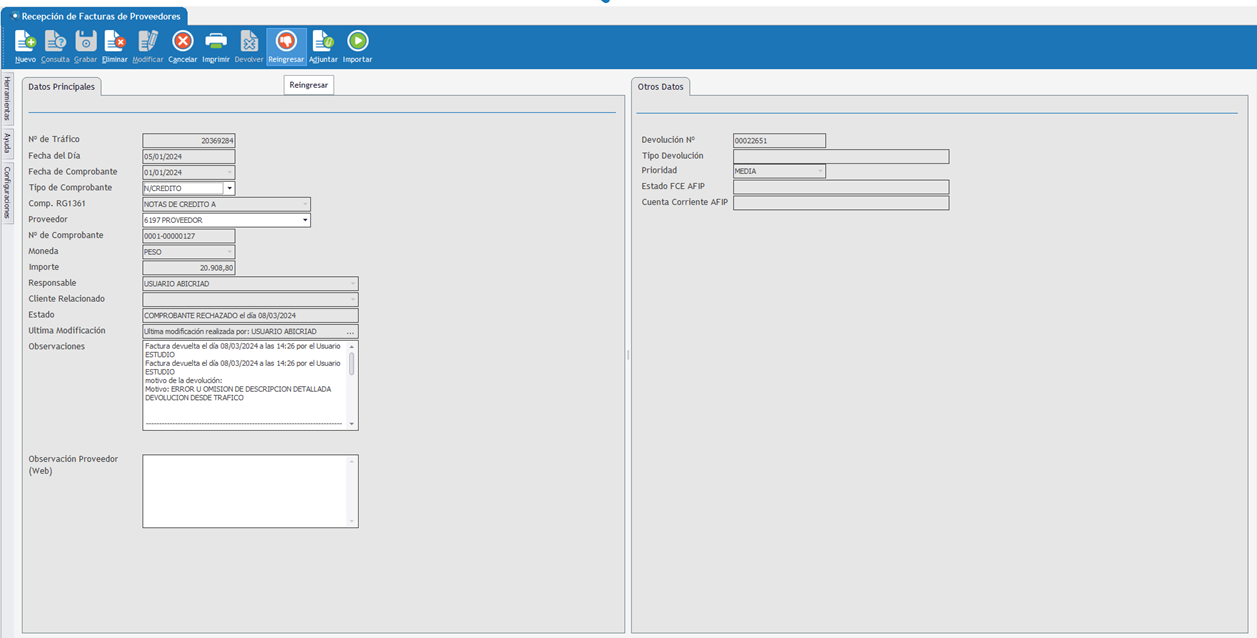The height and width of the screenshot is (638, 1257).
Task: Click the Nº de Tráfico field
Action: [189, 141]
